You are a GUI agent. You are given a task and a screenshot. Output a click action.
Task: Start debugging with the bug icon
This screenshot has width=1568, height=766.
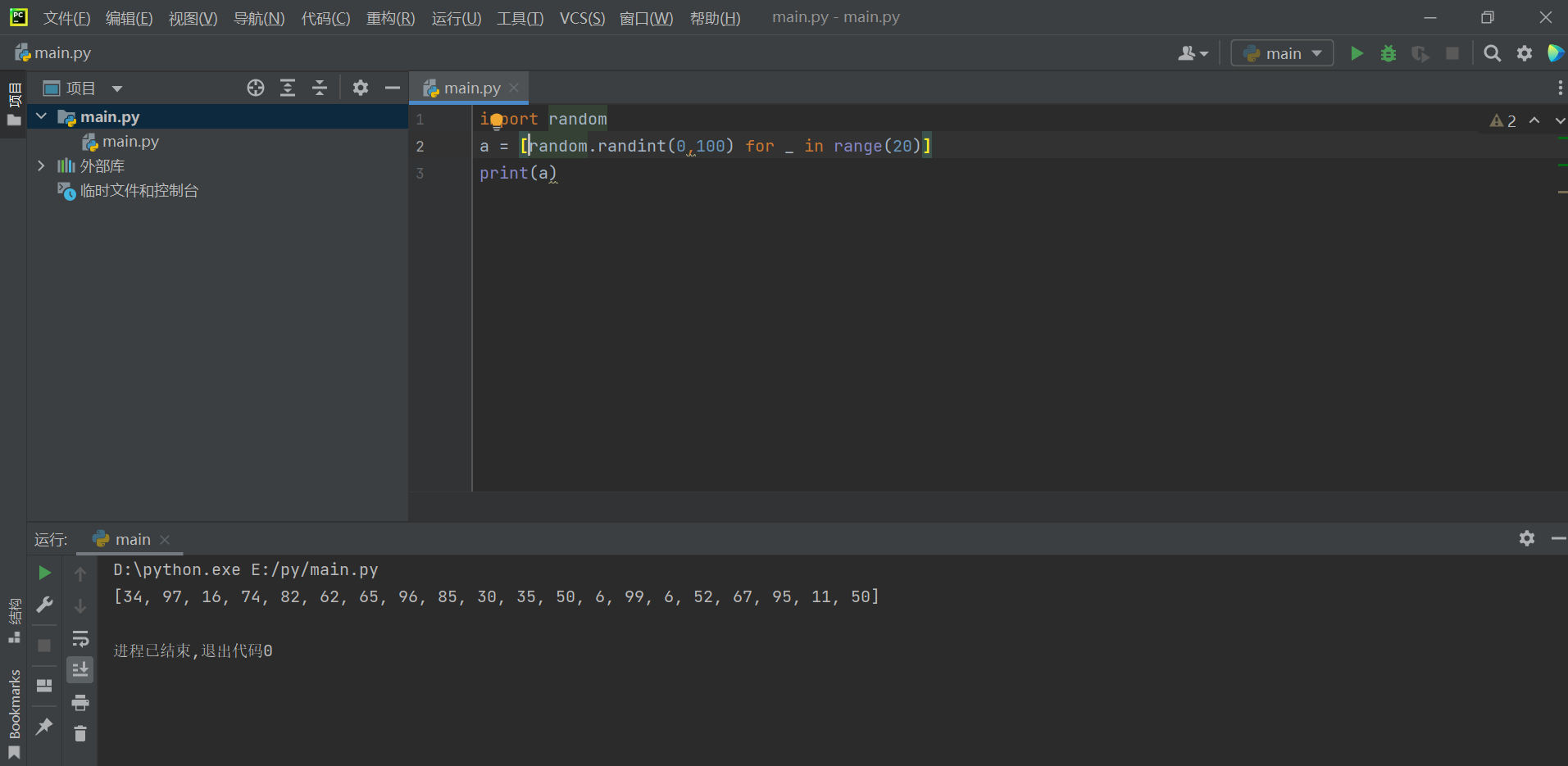1388,53
